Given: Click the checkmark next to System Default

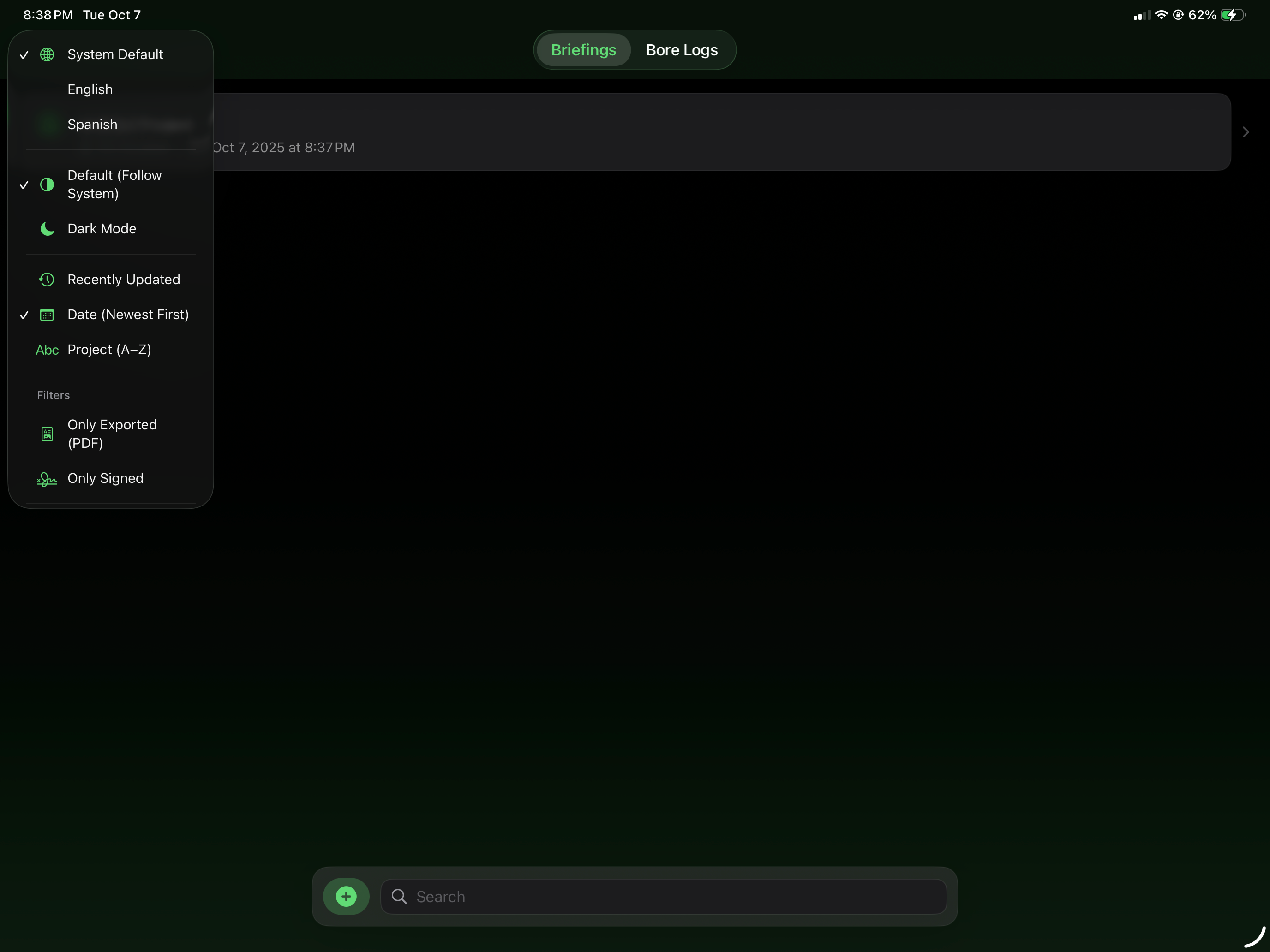Looking at the screenshot, I should click(24, 55).
